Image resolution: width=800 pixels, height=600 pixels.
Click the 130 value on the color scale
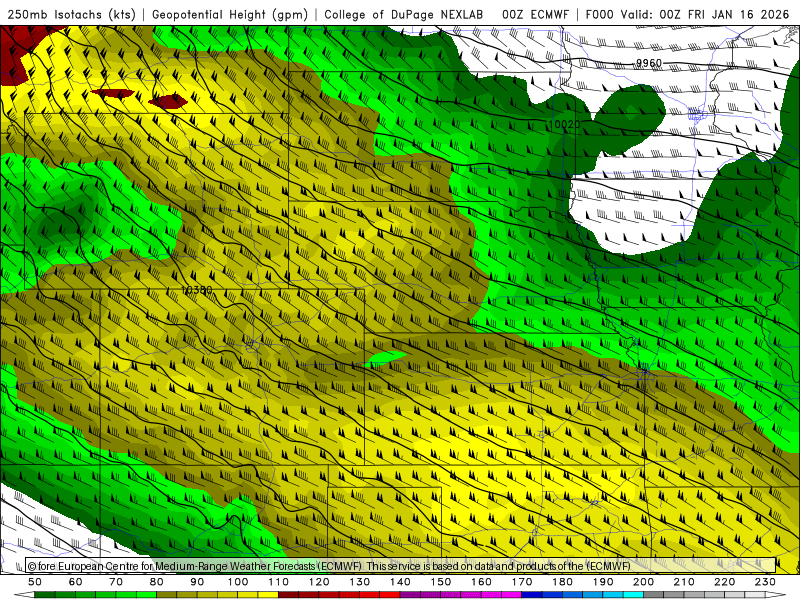pos(360,582)
